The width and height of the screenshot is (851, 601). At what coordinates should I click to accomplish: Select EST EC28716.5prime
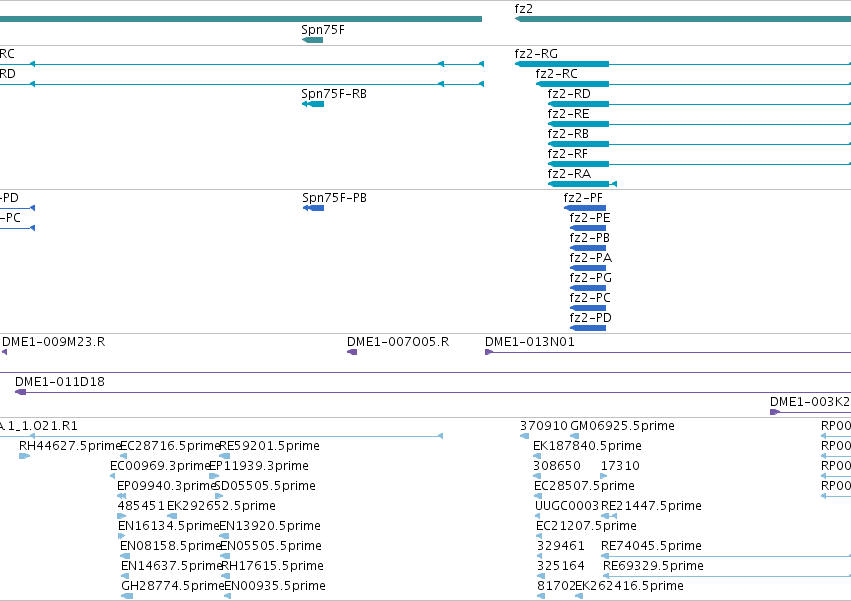[123, 456]
